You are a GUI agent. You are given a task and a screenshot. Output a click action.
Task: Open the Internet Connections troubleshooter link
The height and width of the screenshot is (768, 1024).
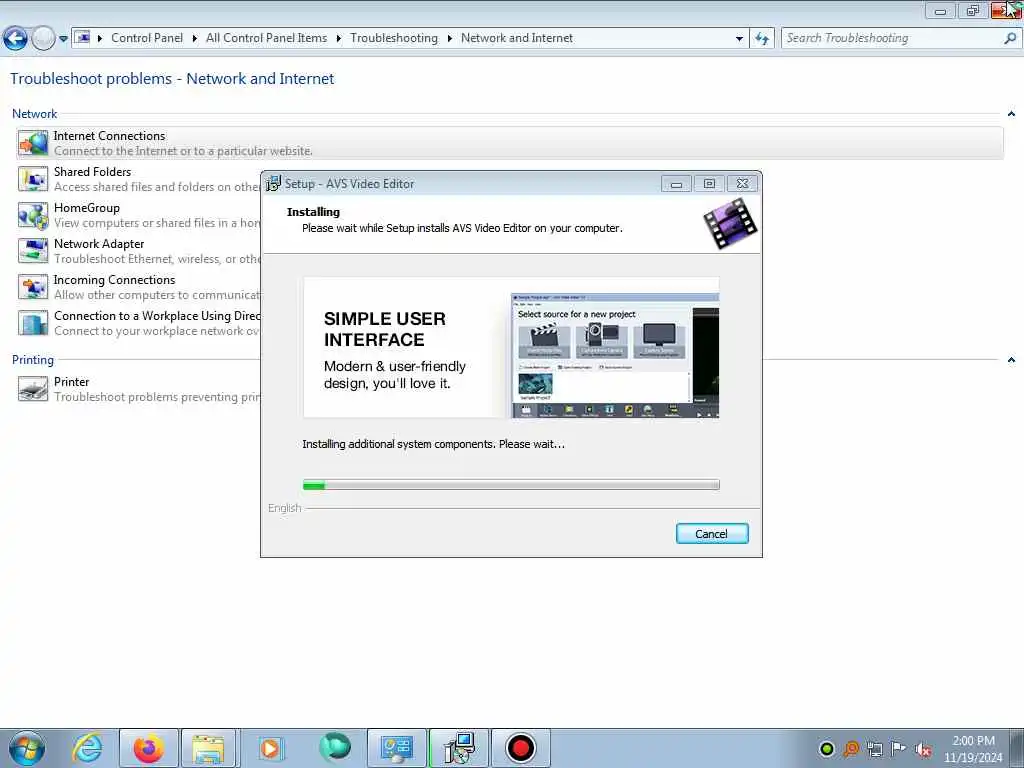[109, 136]
